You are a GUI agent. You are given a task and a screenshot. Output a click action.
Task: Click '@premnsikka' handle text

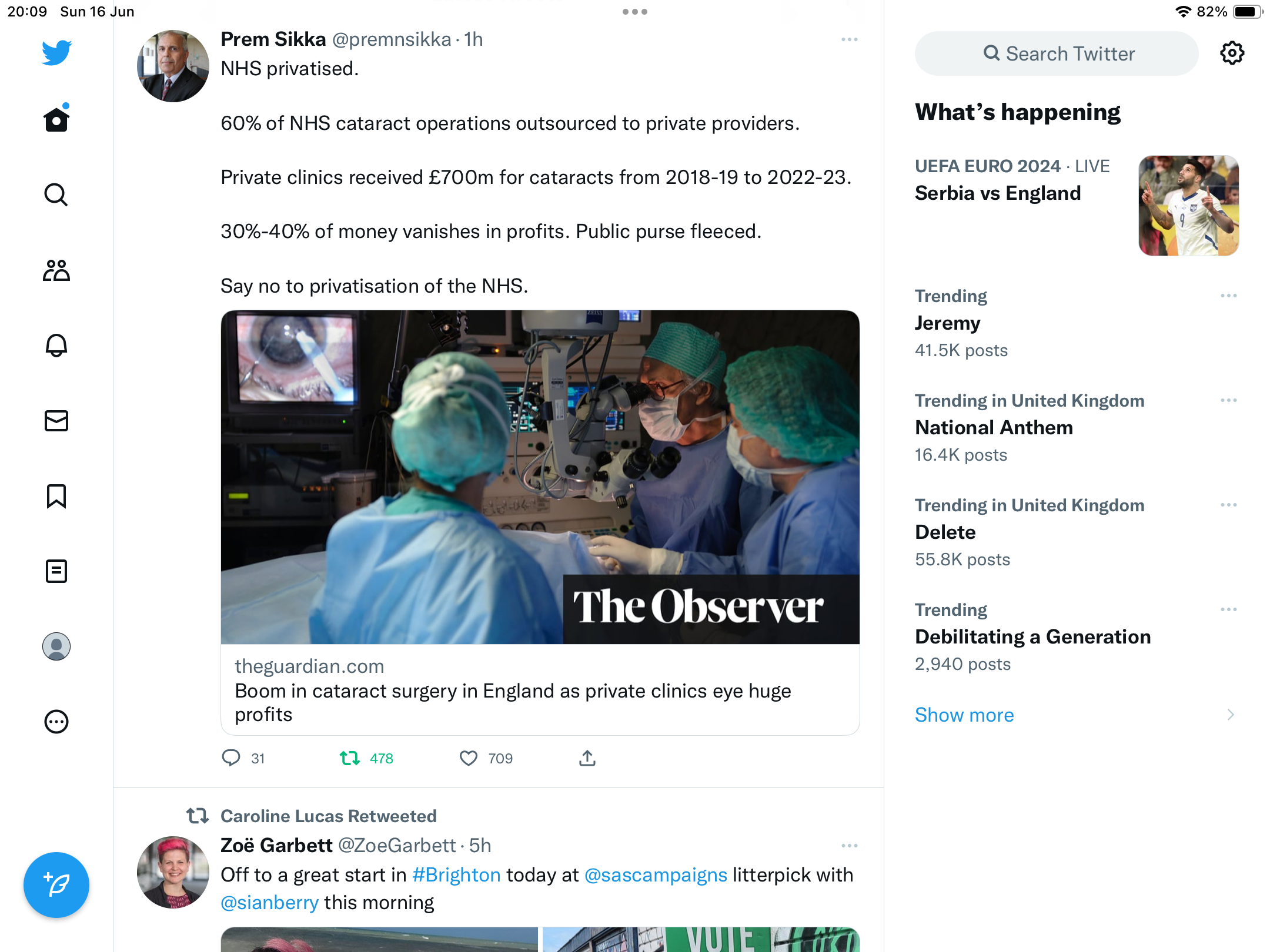click(x=392, y=39)
